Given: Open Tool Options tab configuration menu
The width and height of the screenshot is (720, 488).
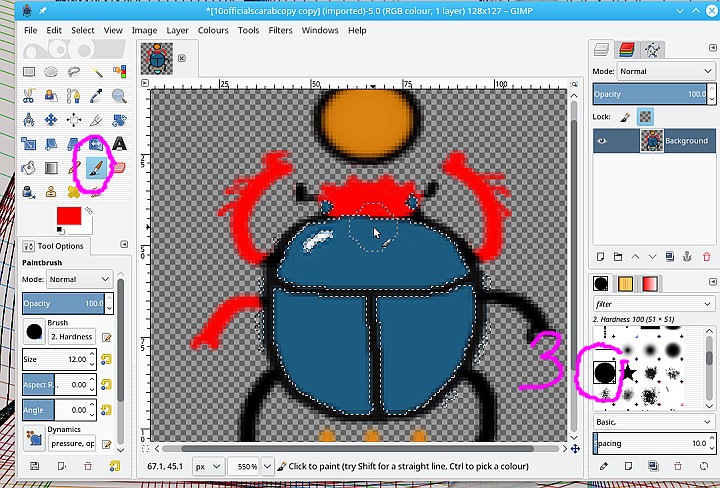Looking at the screenshot, I should click(124, 244).
